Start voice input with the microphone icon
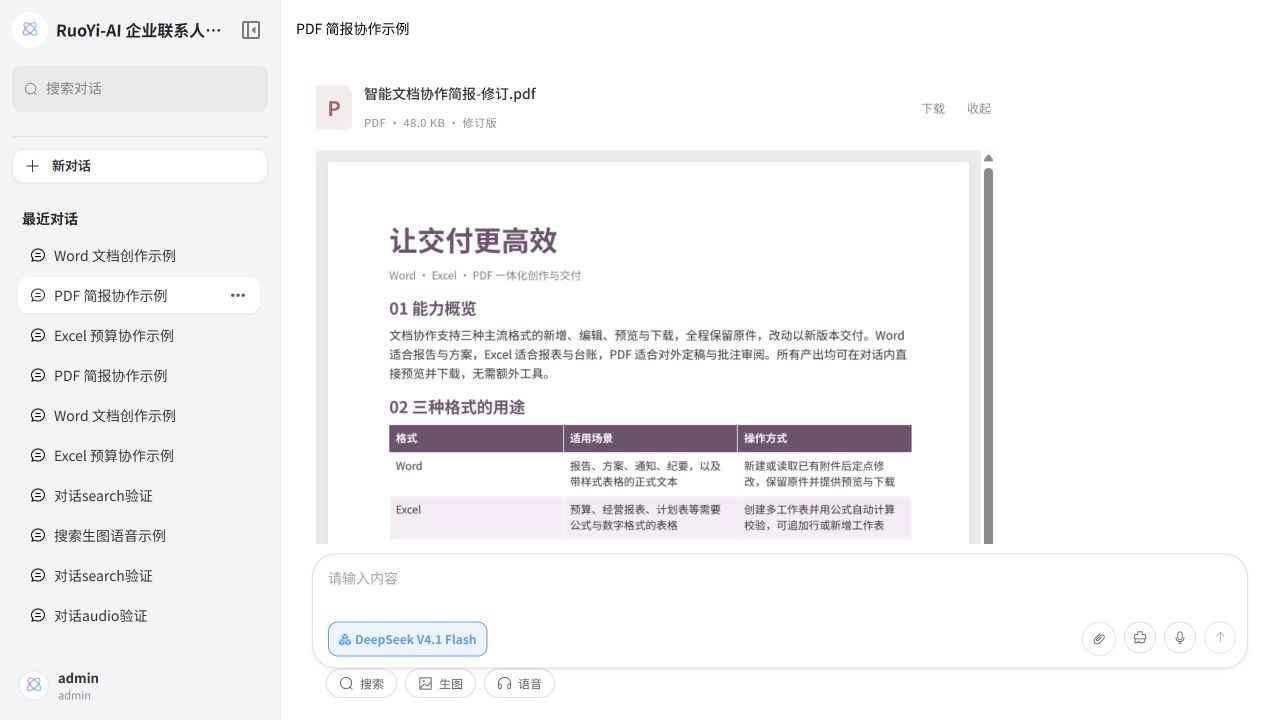 [1180, 638]
